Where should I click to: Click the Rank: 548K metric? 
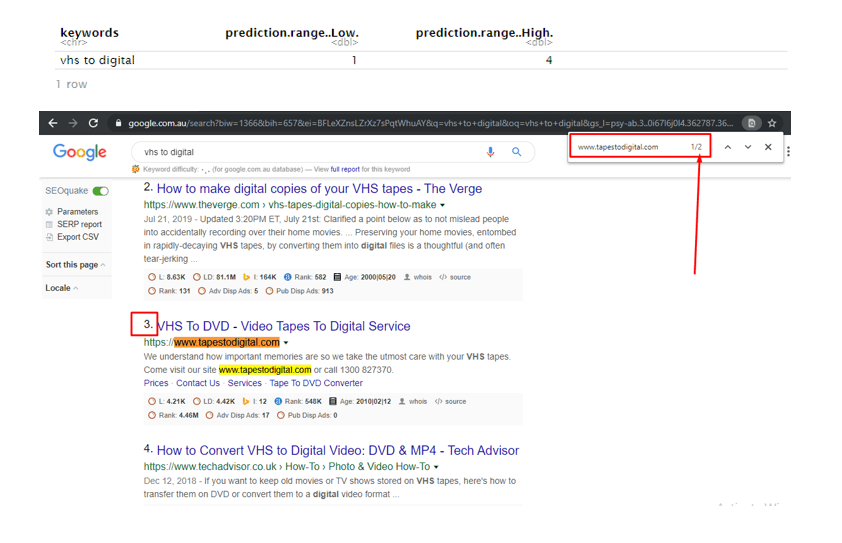coord(298,402)
